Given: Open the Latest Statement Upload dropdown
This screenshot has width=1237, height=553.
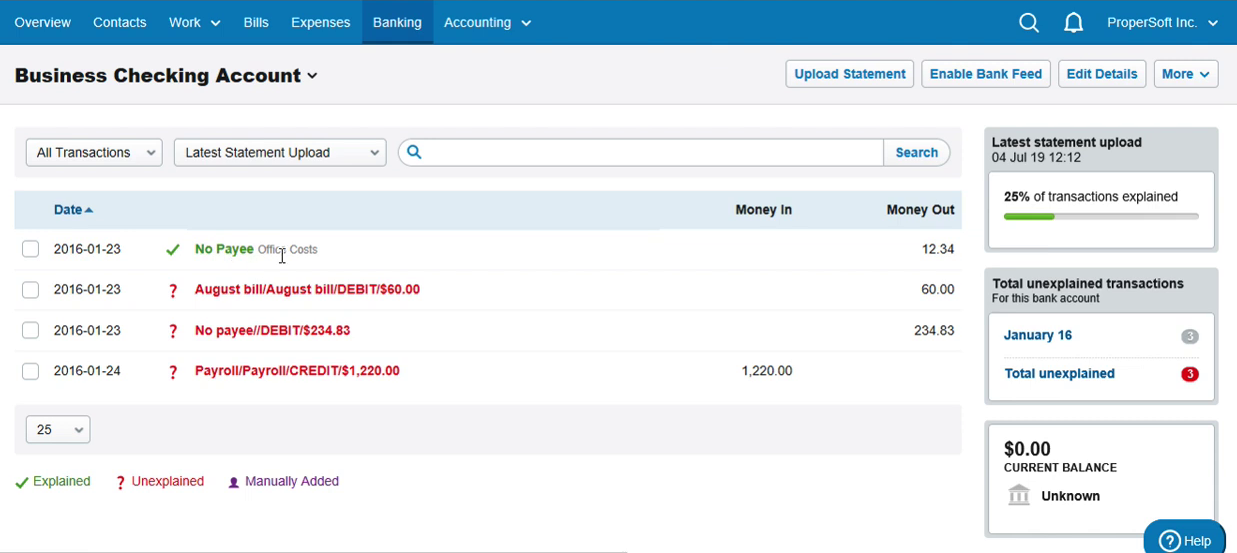Looking at the screenshot, I should [x=280, y=152].
